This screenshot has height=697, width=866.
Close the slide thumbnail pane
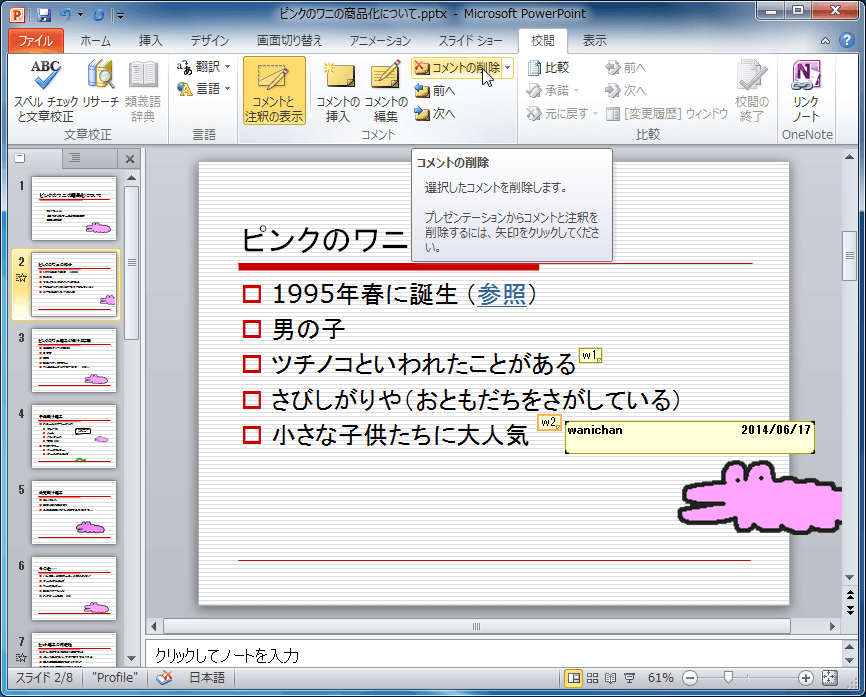click(x=130, y=159)
